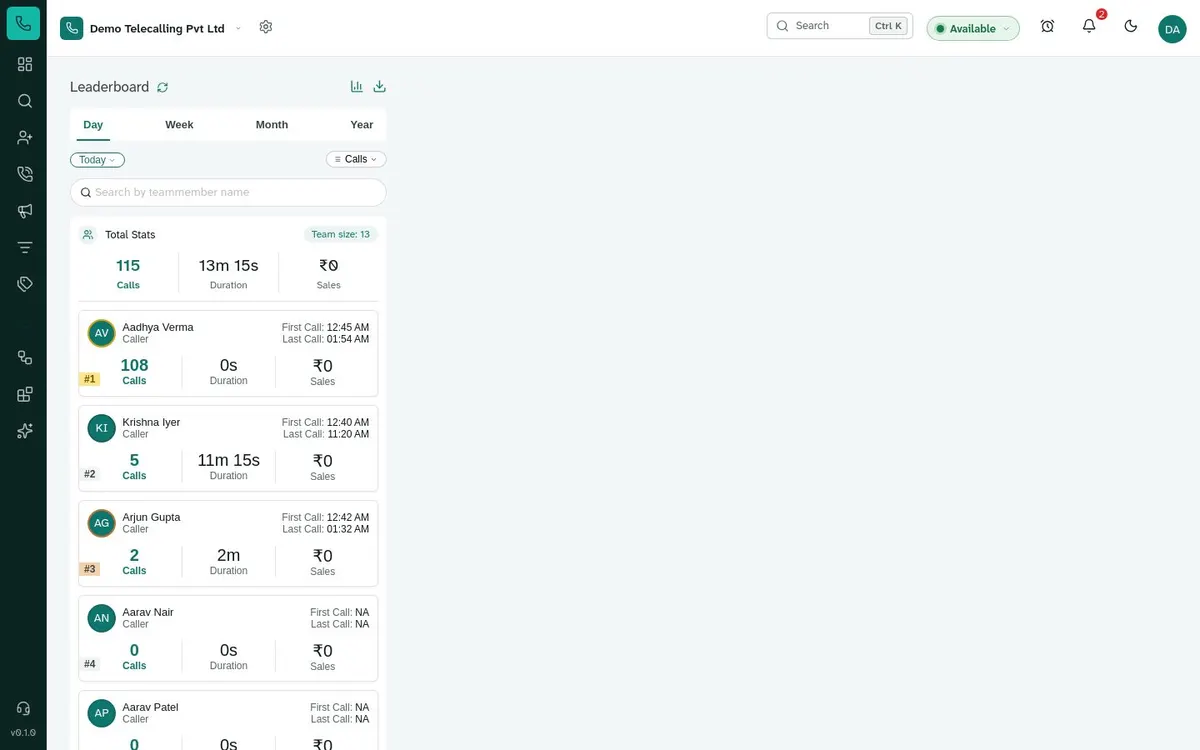
Task: Open the bar chart view icon
Action: point(357,87)
